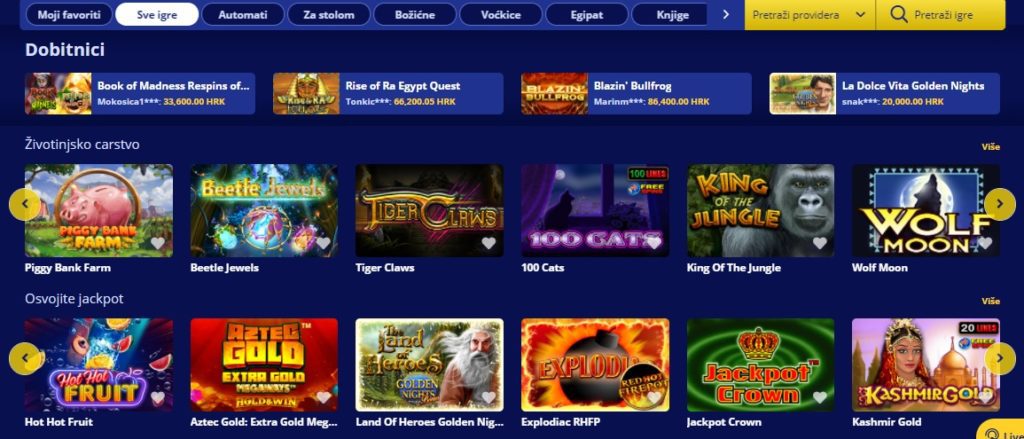Open Više link for Životinjsko carstvo

[x=991, y=147]
